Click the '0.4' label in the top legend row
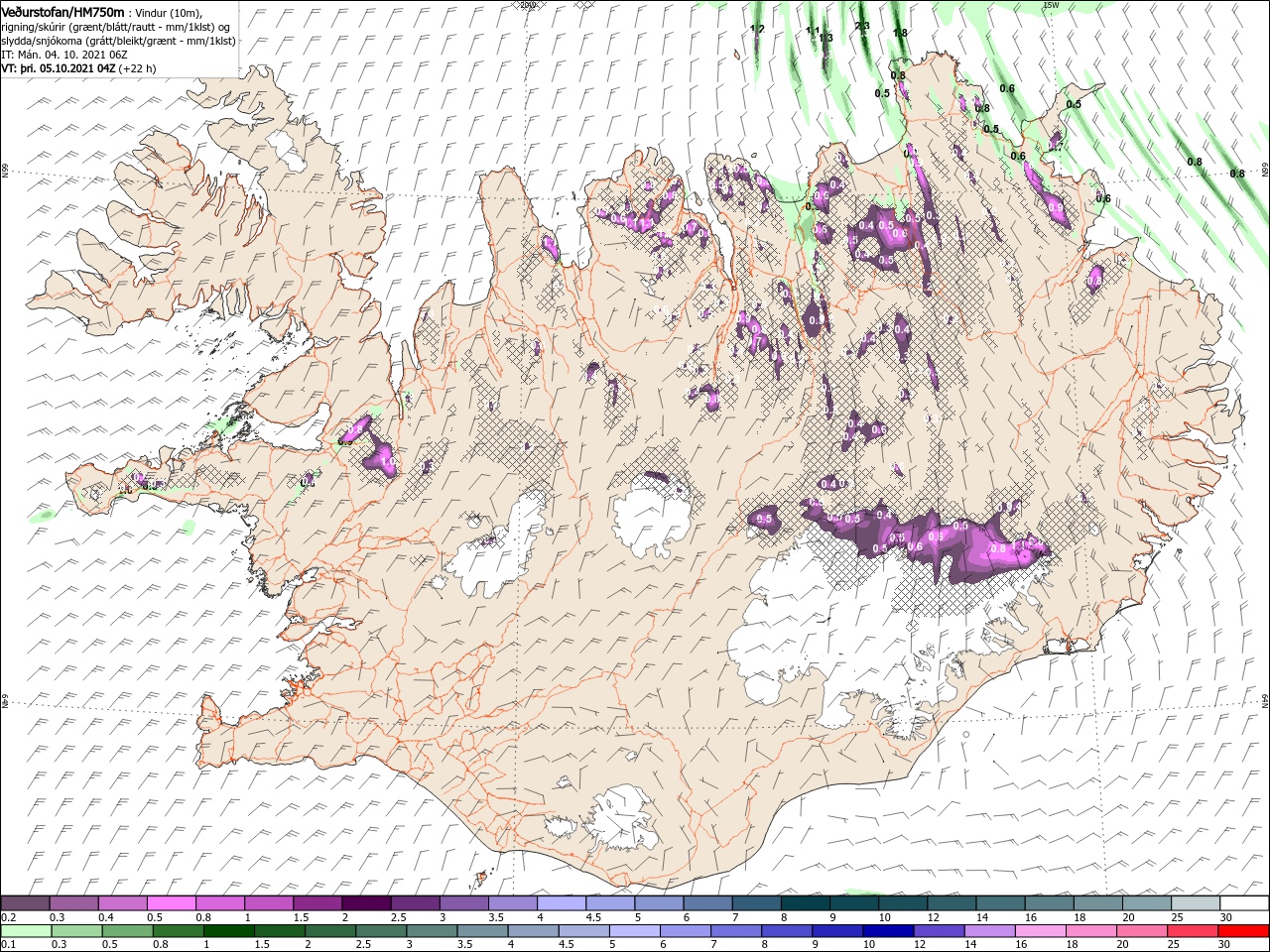This screenshot has height=952, width=1270. point(106,917)
